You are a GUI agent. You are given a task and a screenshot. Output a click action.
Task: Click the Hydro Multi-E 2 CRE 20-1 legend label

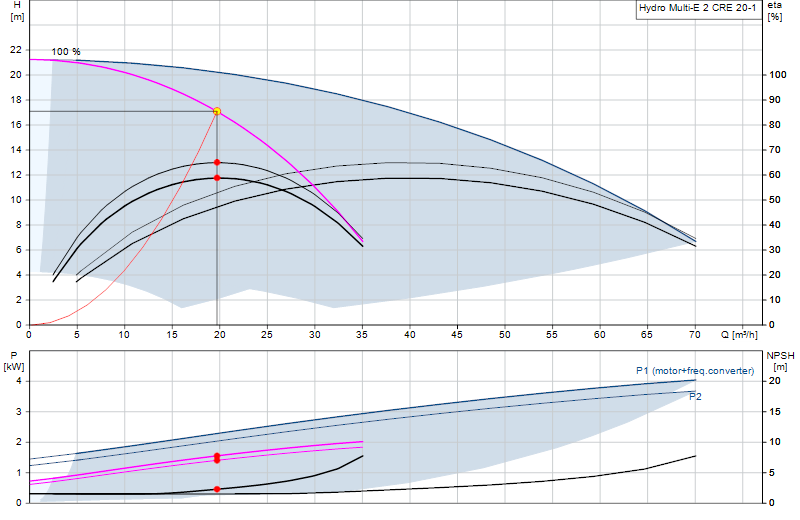(x=697, y=8)
